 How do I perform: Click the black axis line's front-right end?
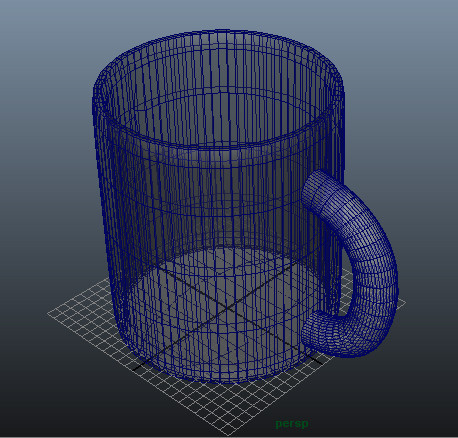[320, 362]
